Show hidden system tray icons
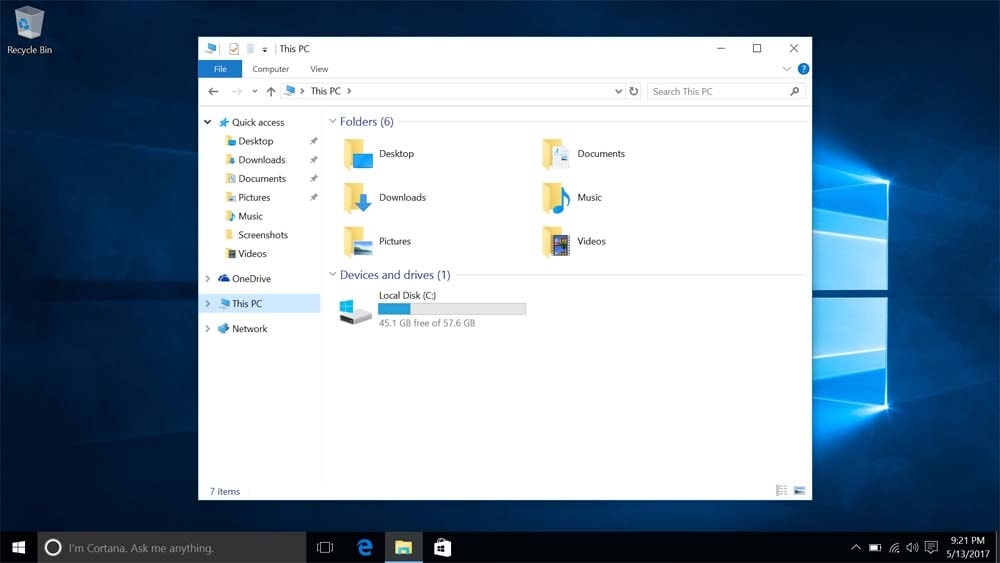This screenshot has height=563, width=1000. (856, 547)
